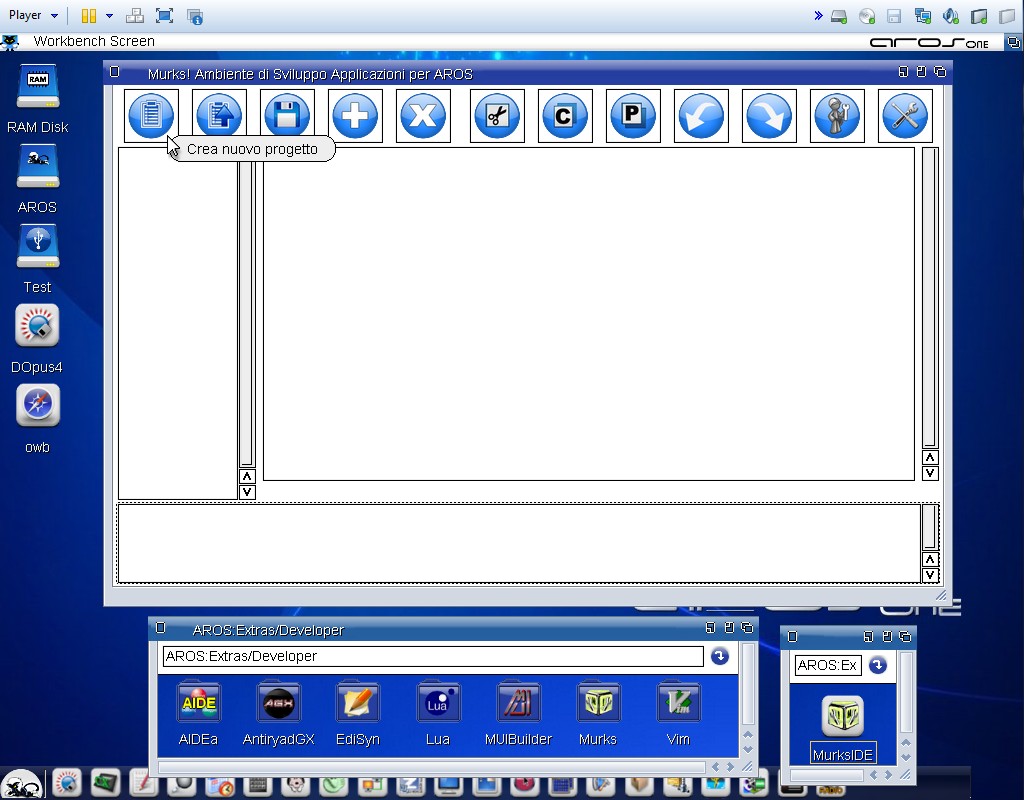
Task: Click the parent directory arrow beside the Developer path
Action: point(719,656)
